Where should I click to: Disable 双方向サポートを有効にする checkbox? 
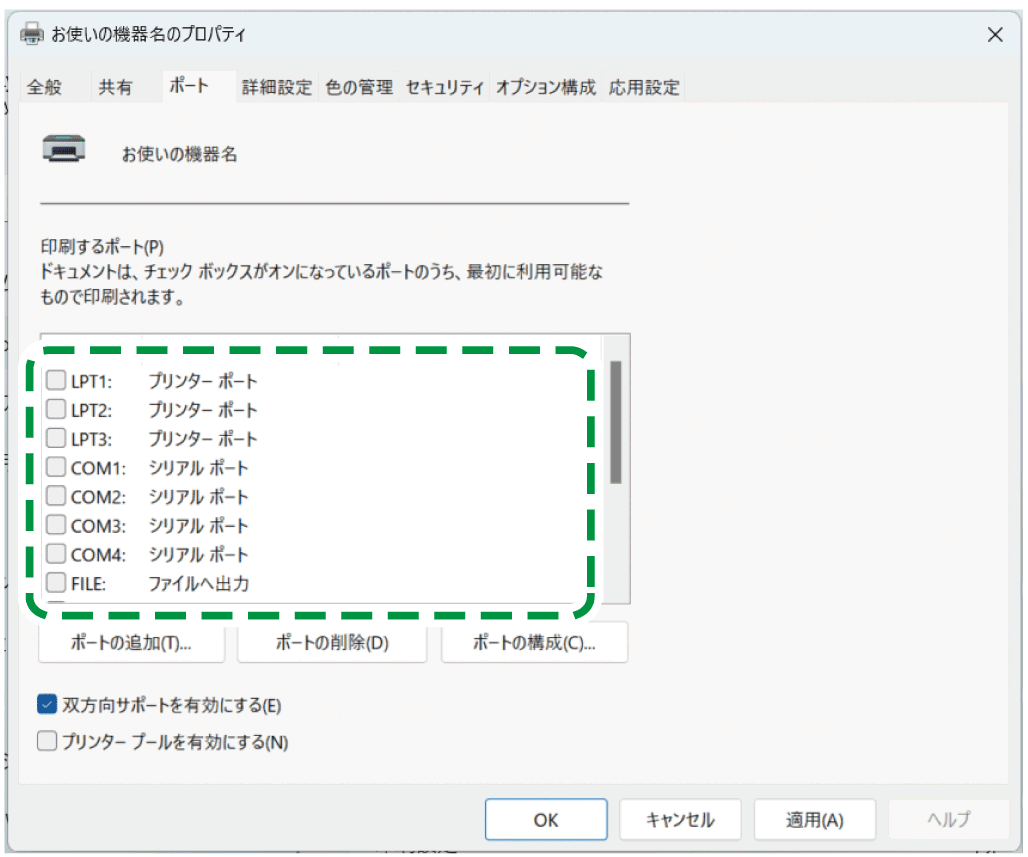pos(47,705)
